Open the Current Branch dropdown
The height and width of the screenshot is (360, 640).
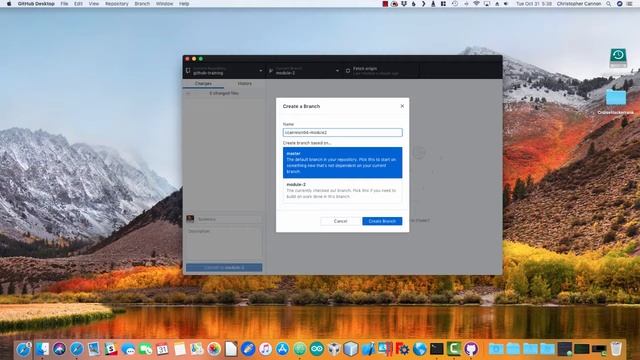[x=304, y=71]
